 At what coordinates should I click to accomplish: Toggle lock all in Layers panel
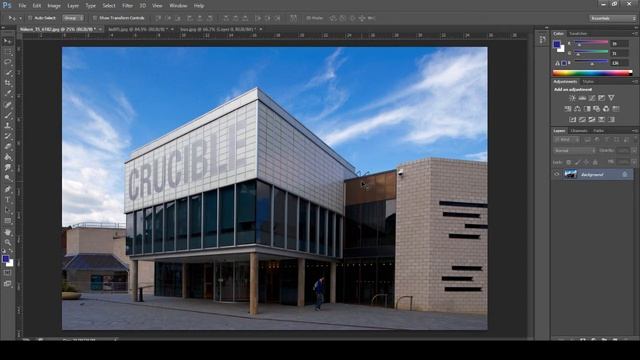(x=595, y=162)
